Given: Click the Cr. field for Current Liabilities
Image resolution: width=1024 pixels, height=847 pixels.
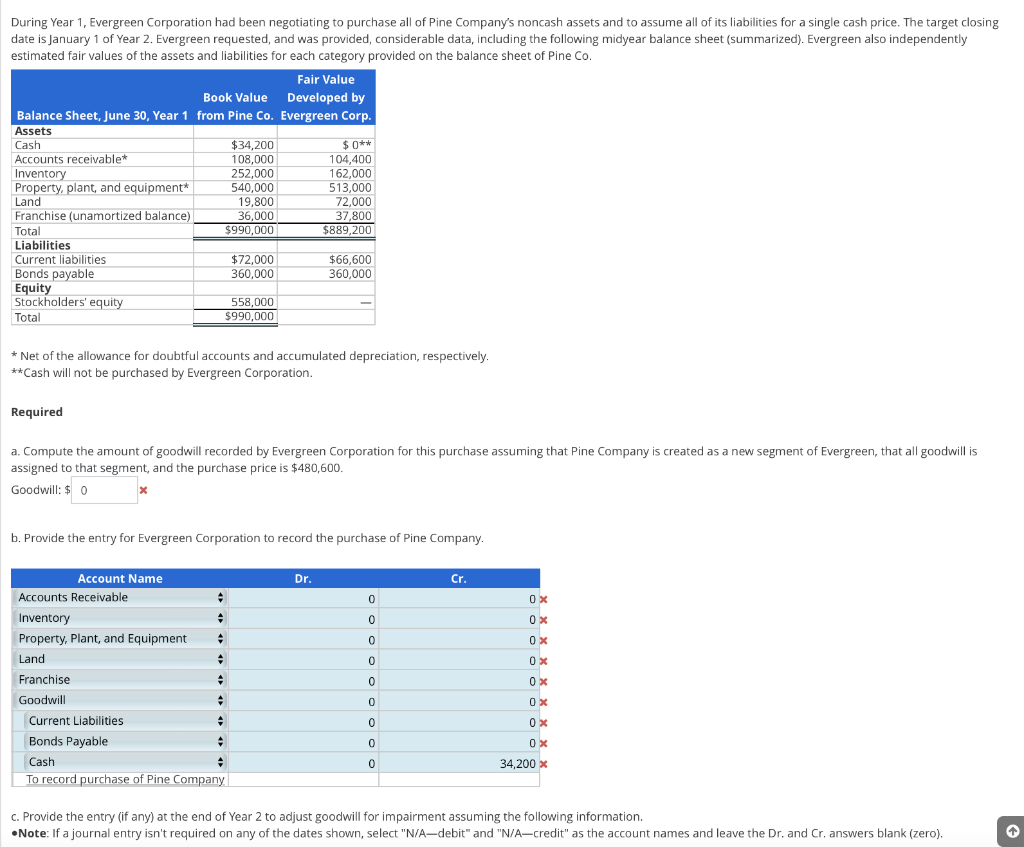Looking at the screenshot, I should 459,722.
